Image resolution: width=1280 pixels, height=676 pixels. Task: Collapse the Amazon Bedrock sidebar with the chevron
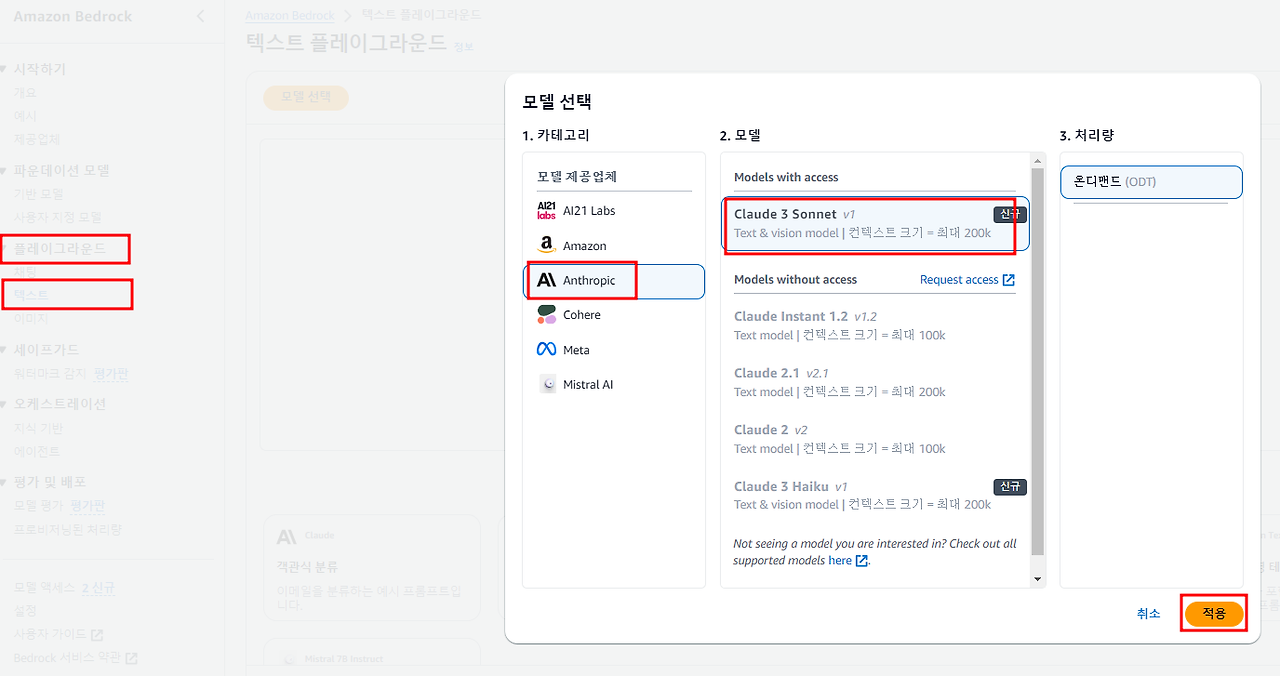200,16
